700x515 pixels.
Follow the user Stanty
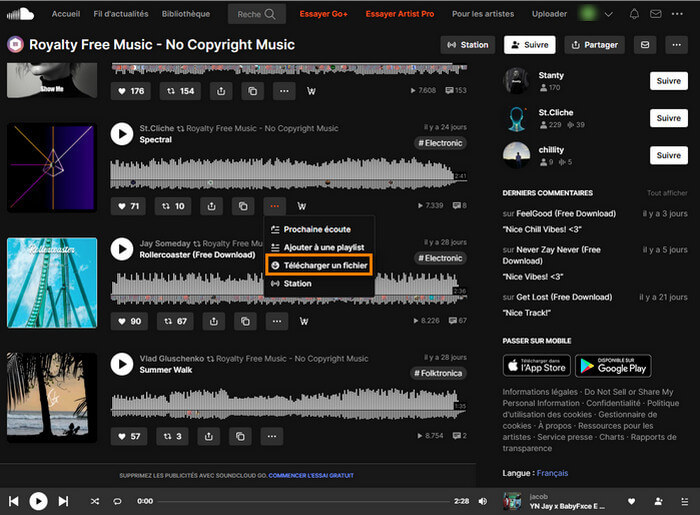click(x=669, y=81)
